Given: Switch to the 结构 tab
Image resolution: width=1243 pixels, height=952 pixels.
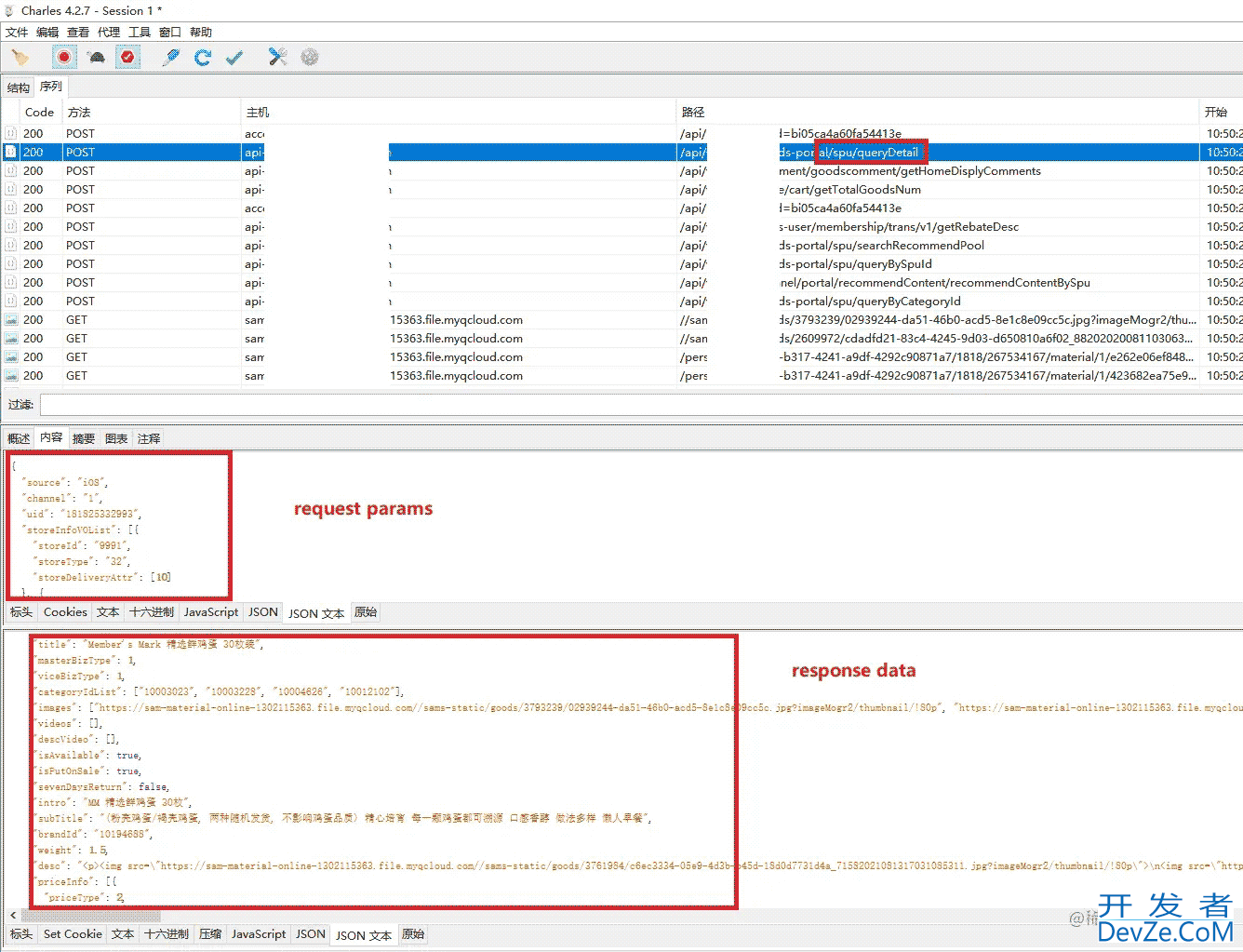Looking at the screenshot, I should (x=19, y=88).
